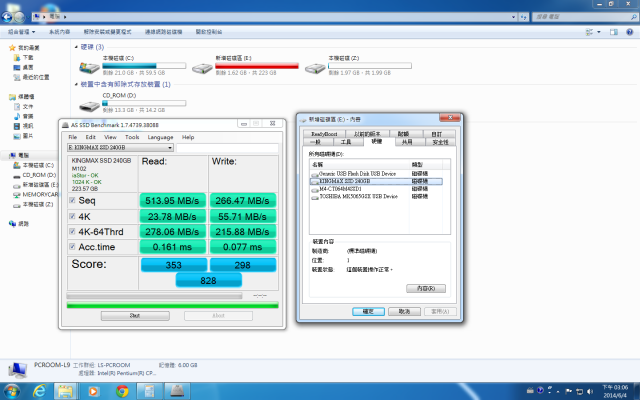640x400 pixels.
Task: Select the M4-CT064M4SSD1 drive row
Action: click(x=376, y=189)
